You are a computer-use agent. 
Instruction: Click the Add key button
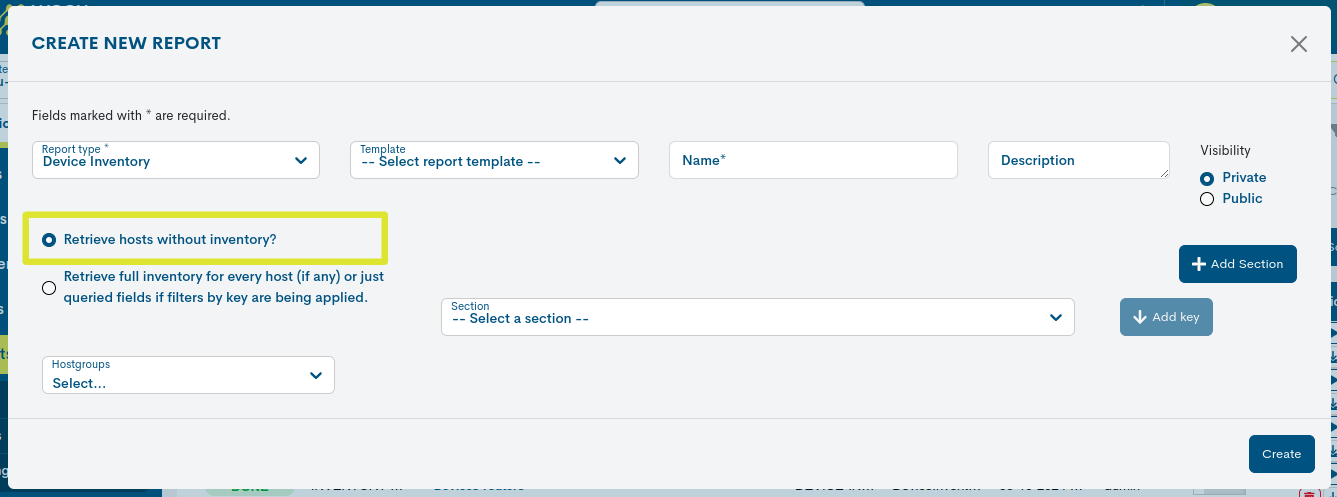1166,317
